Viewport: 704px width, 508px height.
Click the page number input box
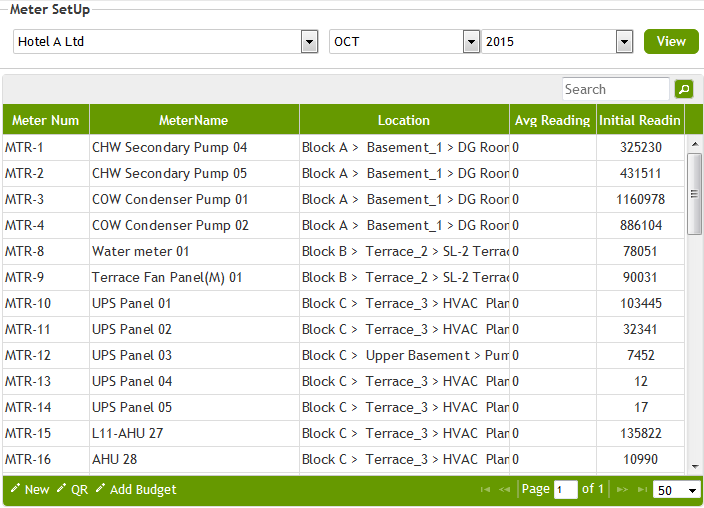click(x=566, y=490)
